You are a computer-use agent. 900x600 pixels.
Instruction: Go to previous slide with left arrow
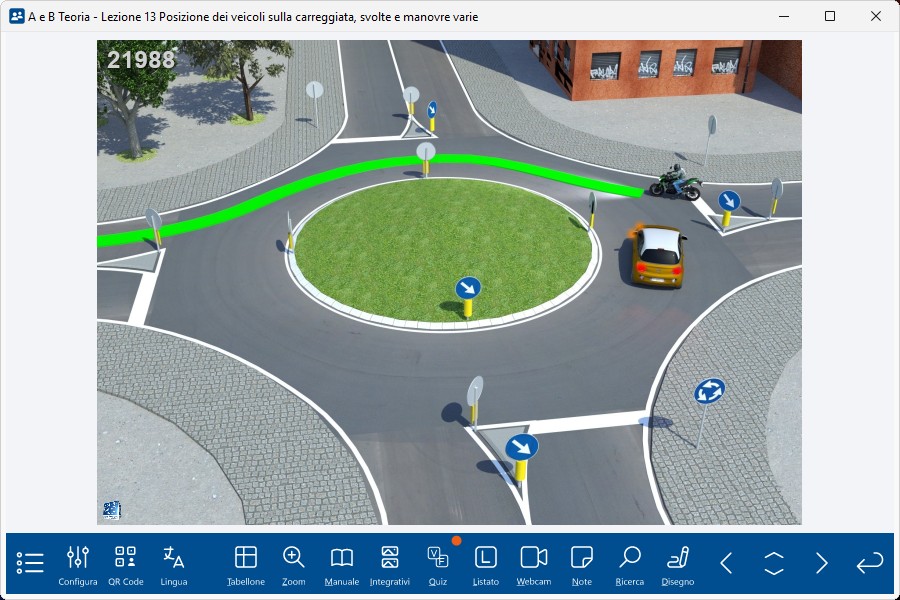[726, 563]
